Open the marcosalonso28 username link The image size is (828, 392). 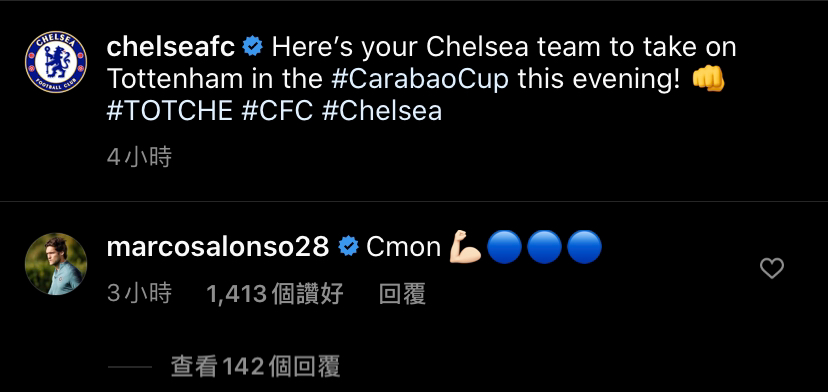pyautogui.click(x=218, y=247)
